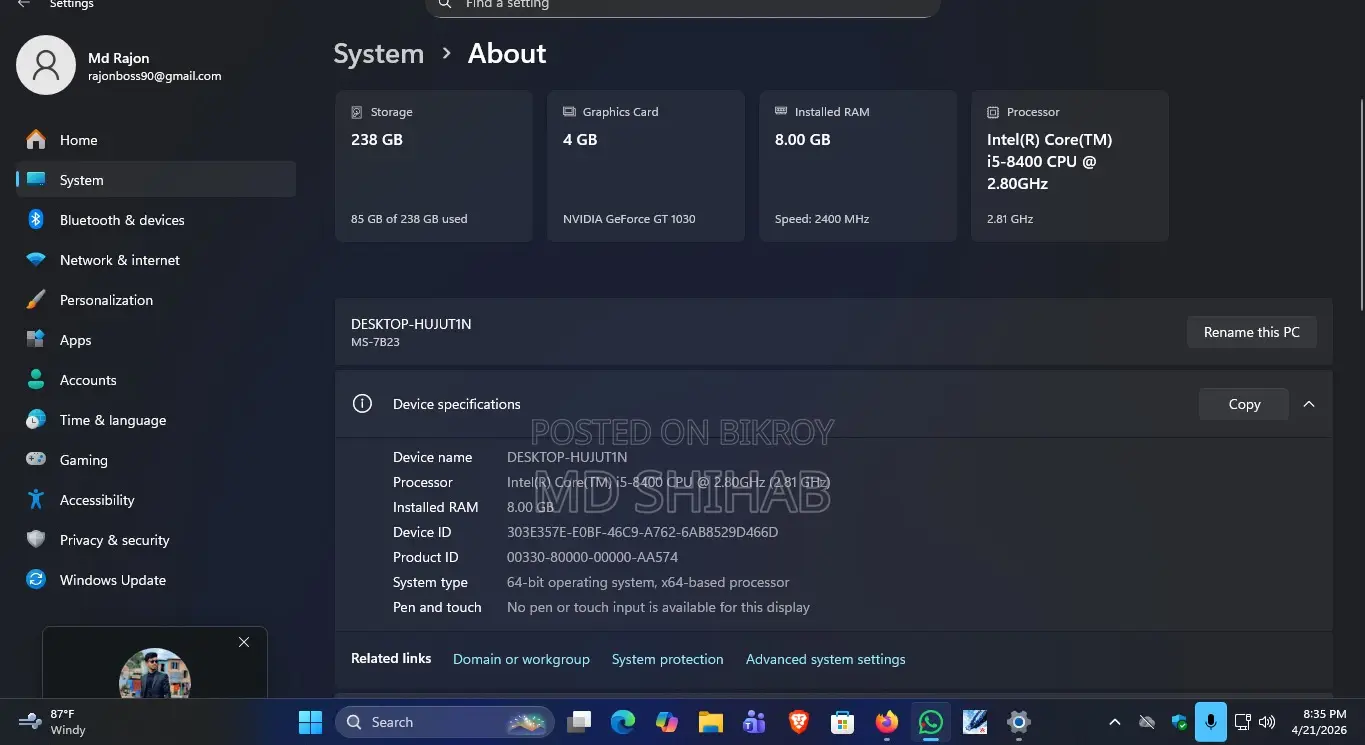
Task: Click the cloud sync off tray icon
Action: [1147, 722]
